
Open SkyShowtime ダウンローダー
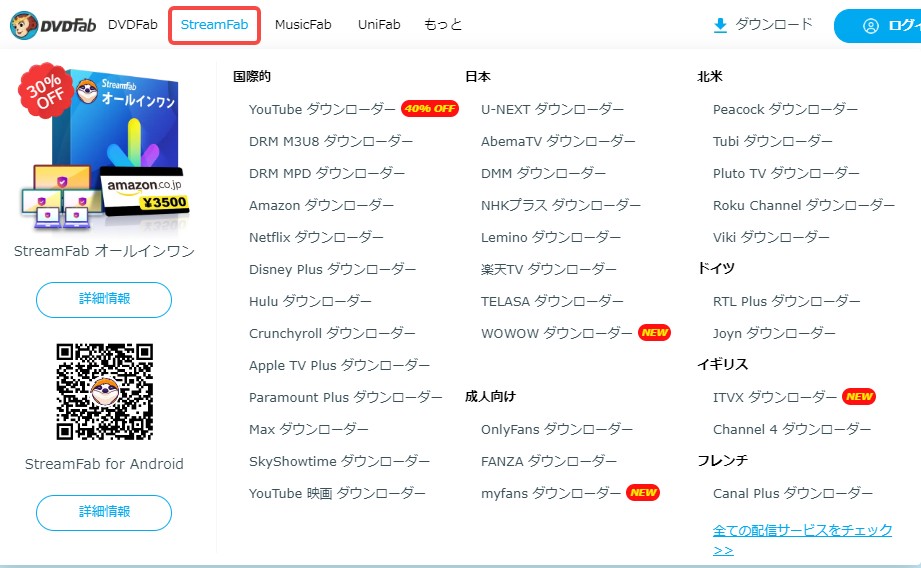339,462
